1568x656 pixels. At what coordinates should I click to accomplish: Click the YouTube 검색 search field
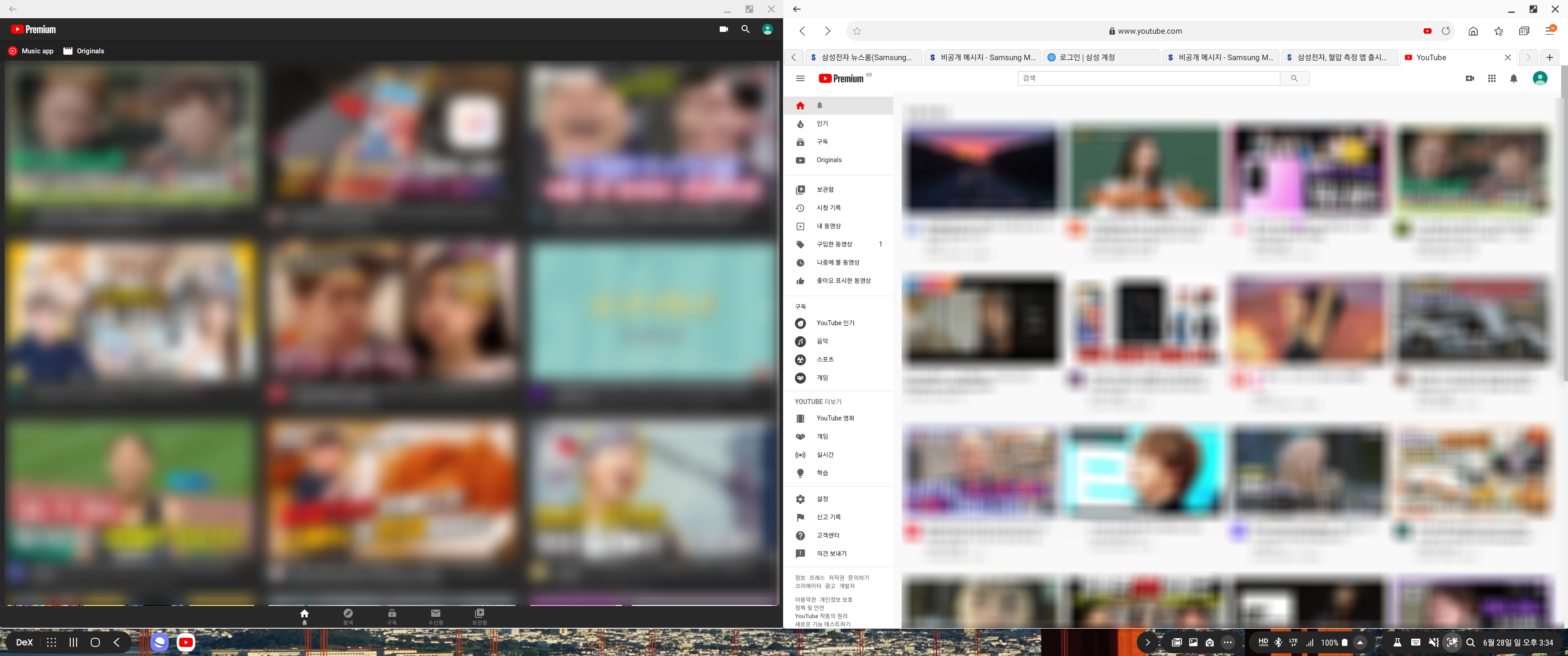point(1148,78)
